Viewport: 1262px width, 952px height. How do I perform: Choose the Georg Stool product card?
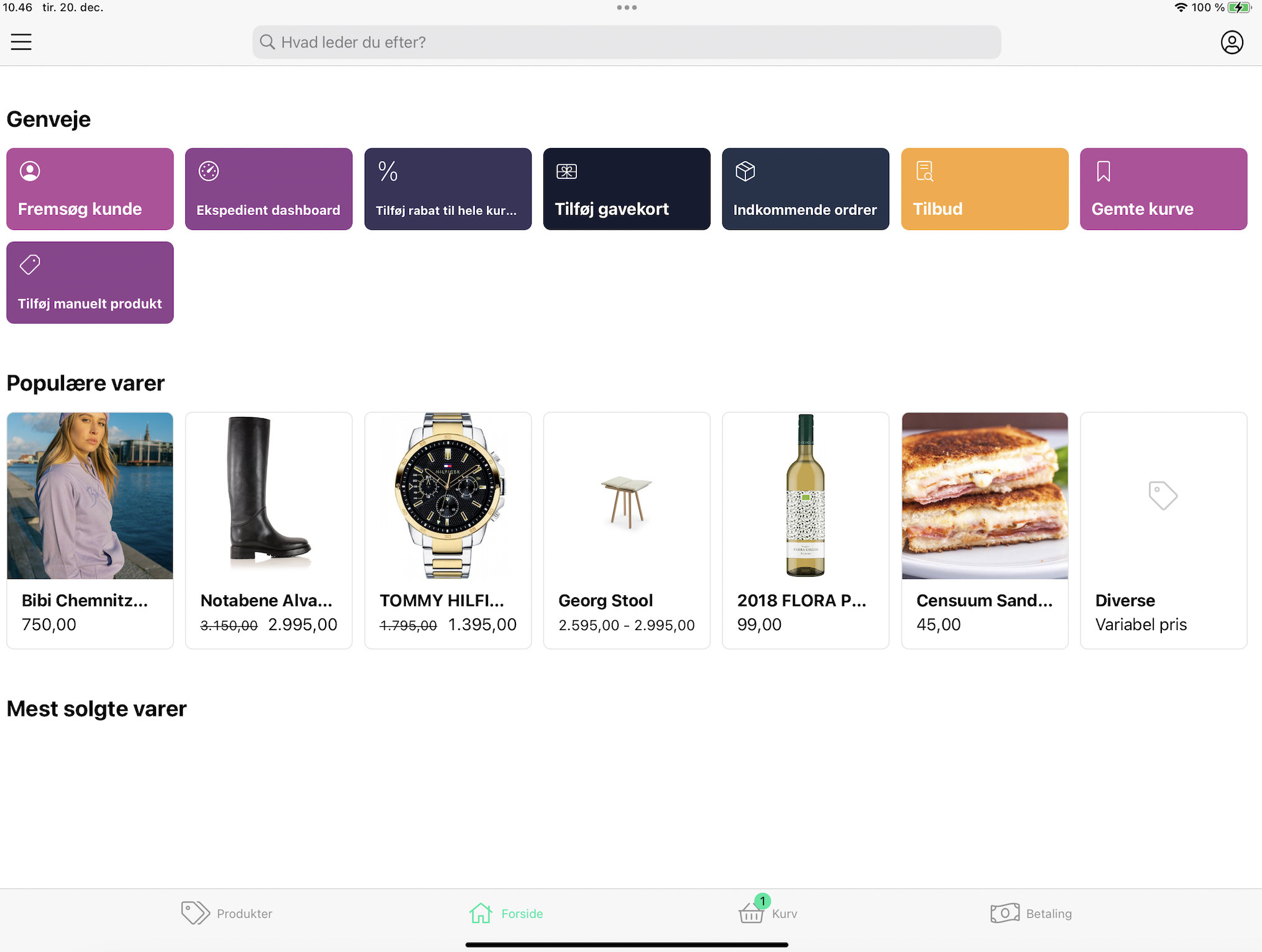coord(627,530)
